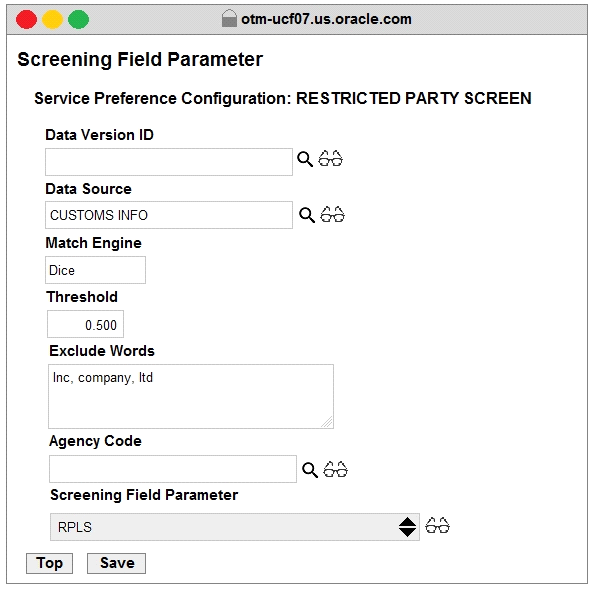Search Data Source with magnifier icon
The height and width of the screenshot is (593, 594).
307,215
